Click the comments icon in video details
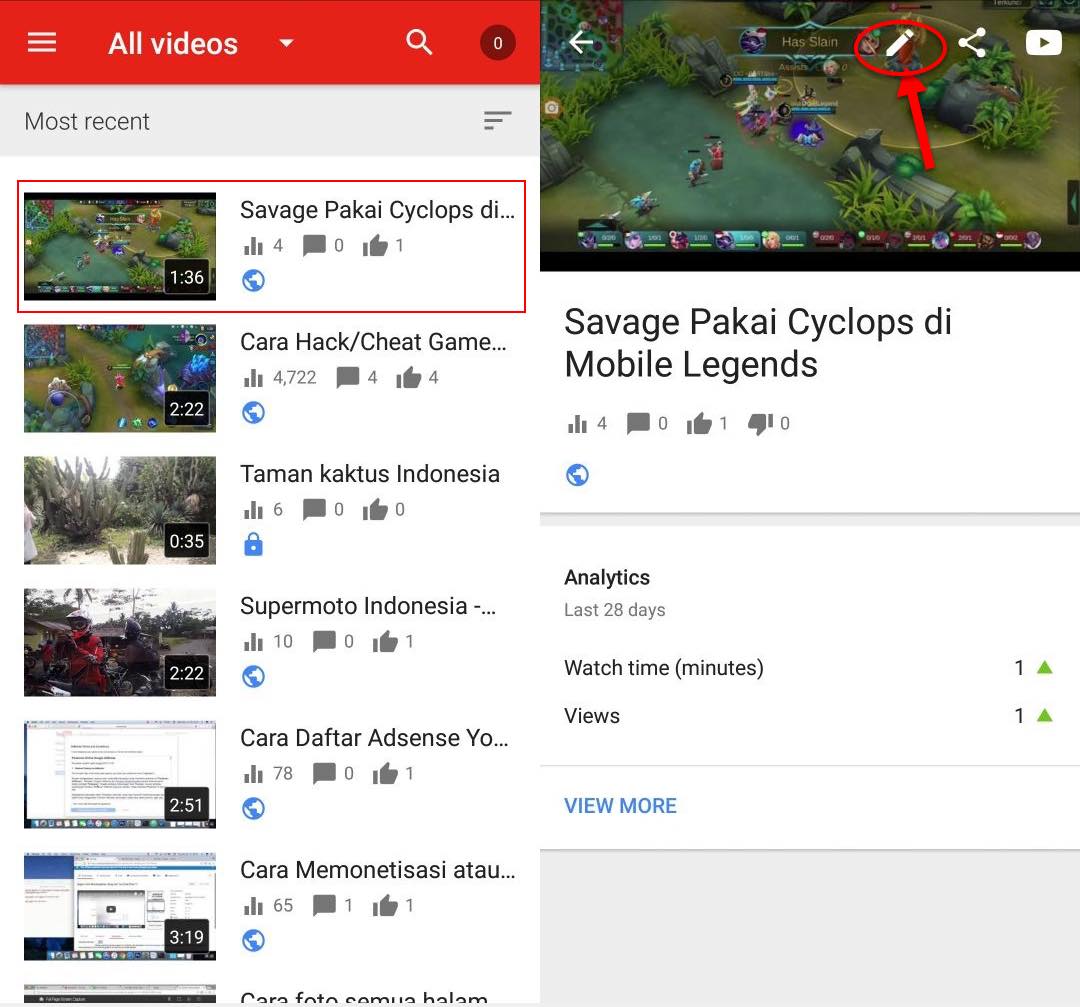 [x=638, y=424]
